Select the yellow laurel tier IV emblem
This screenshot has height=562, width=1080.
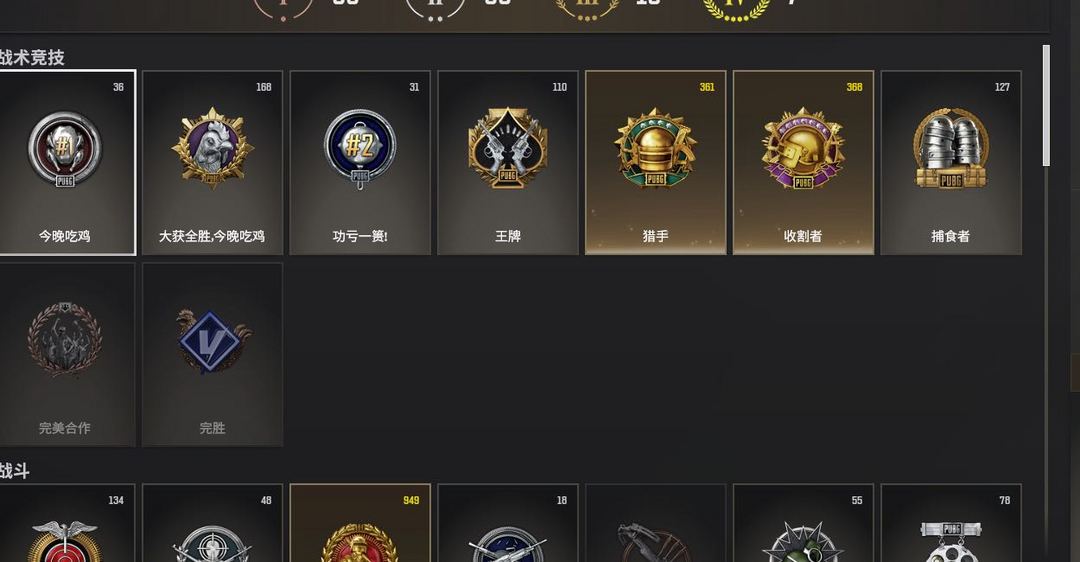[736, 9]
